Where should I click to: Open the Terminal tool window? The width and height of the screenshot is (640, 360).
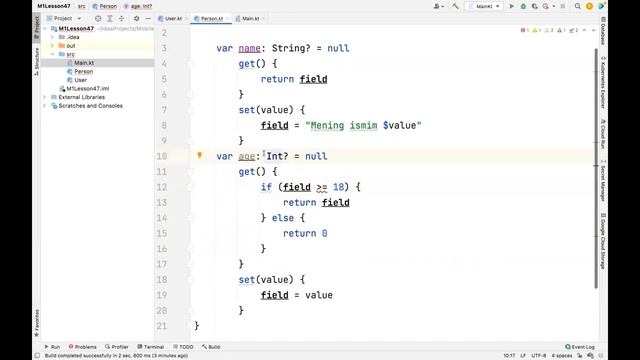coord(151,347)
